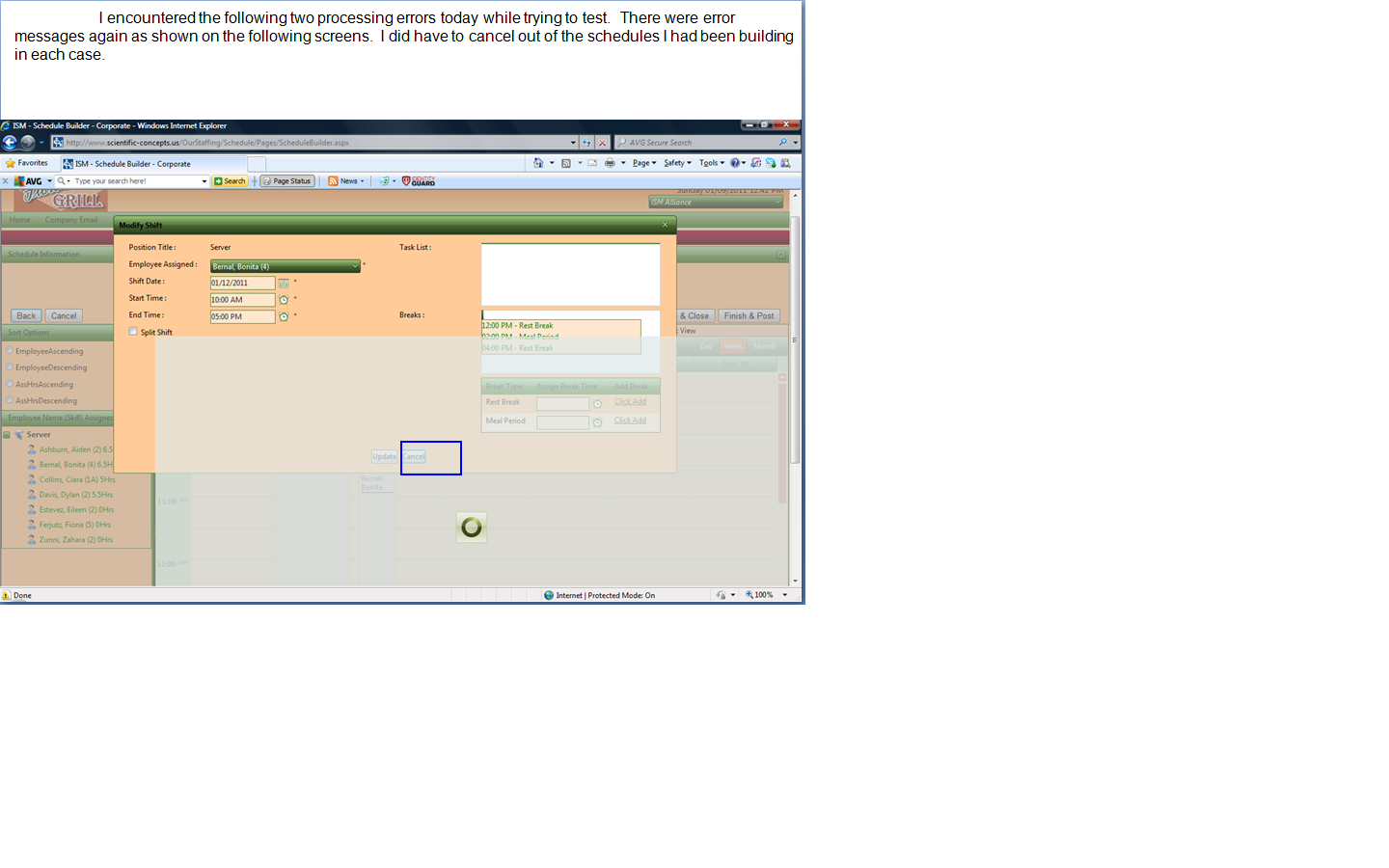Click the Read Mail envelope icon
This screenshot has height=868, width=1389.
[592, 163]
